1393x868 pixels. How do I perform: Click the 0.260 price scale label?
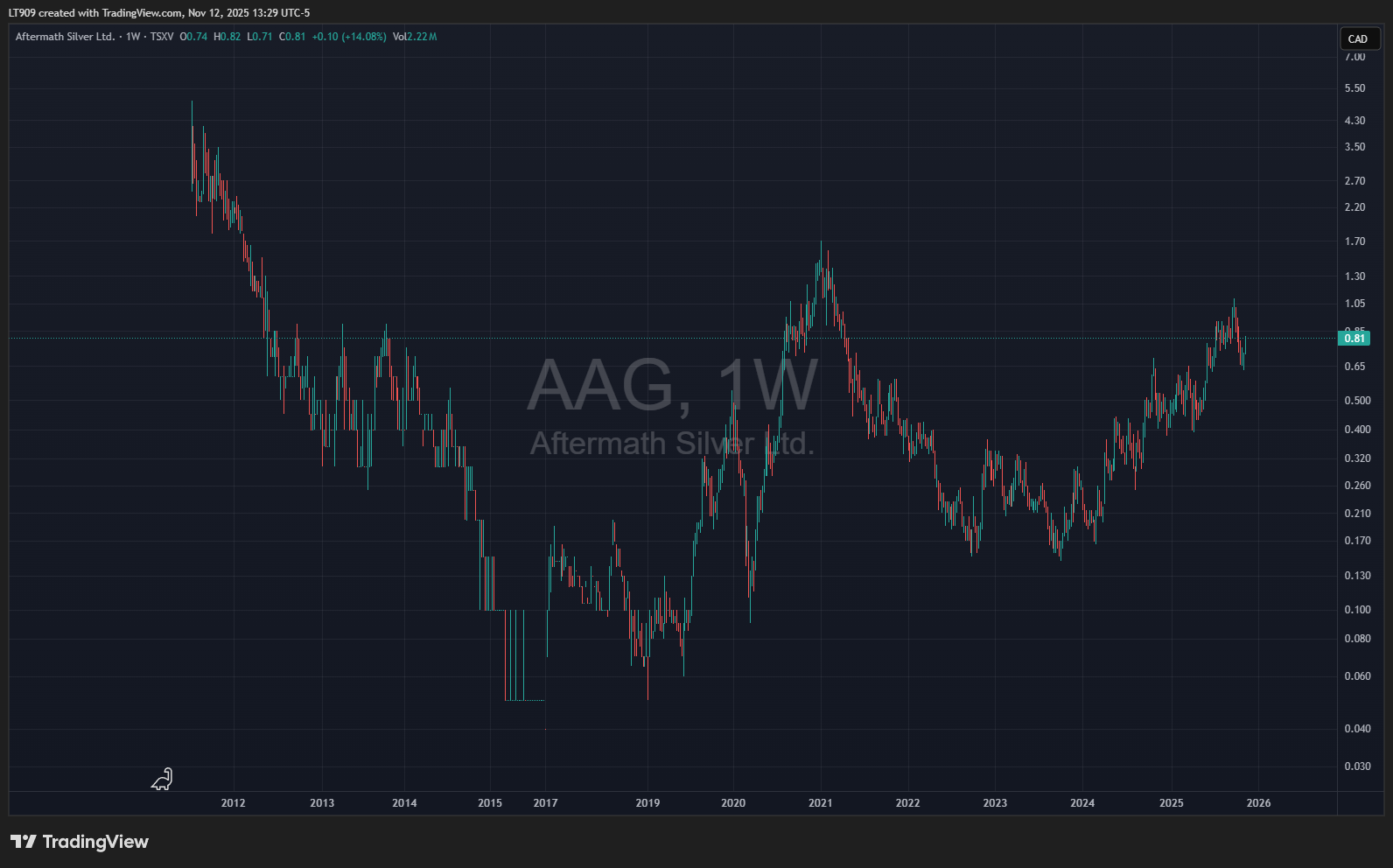point(1357,486)
